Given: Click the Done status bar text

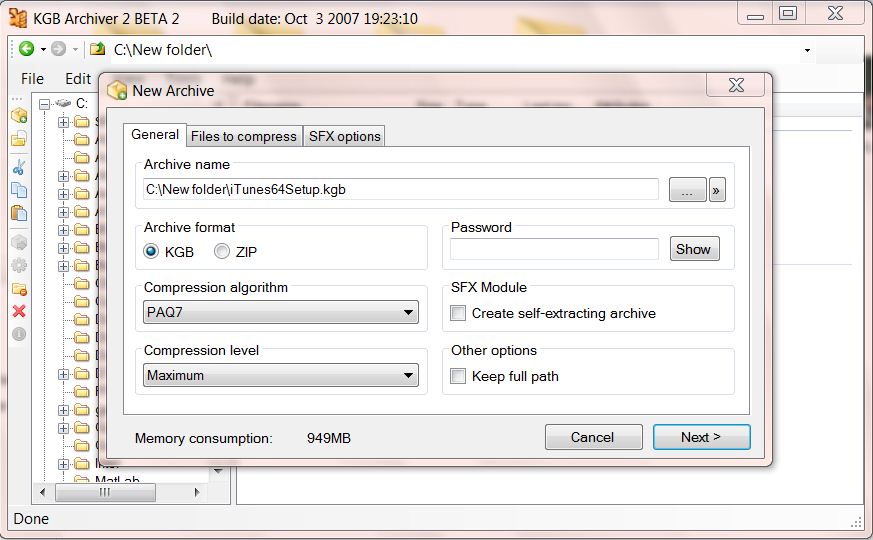Looking at the screenshot, I should click(x=31, y=519).
